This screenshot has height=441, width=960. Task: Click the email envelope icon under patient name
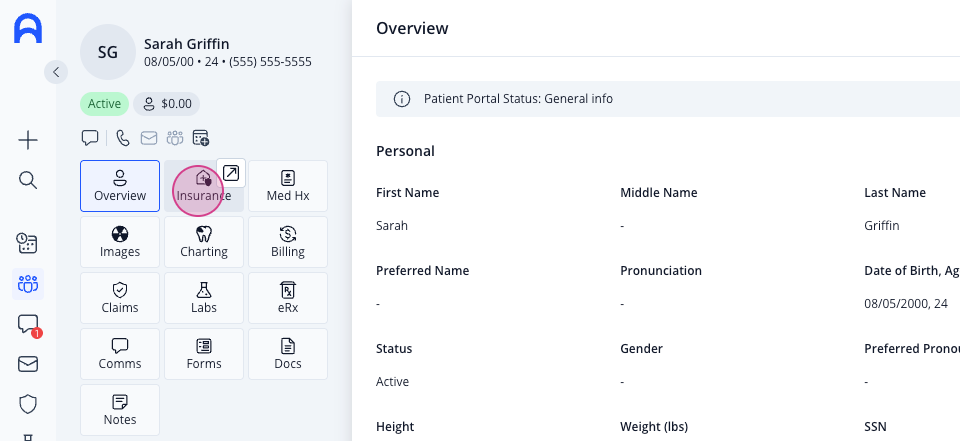[x=149, y=138]
